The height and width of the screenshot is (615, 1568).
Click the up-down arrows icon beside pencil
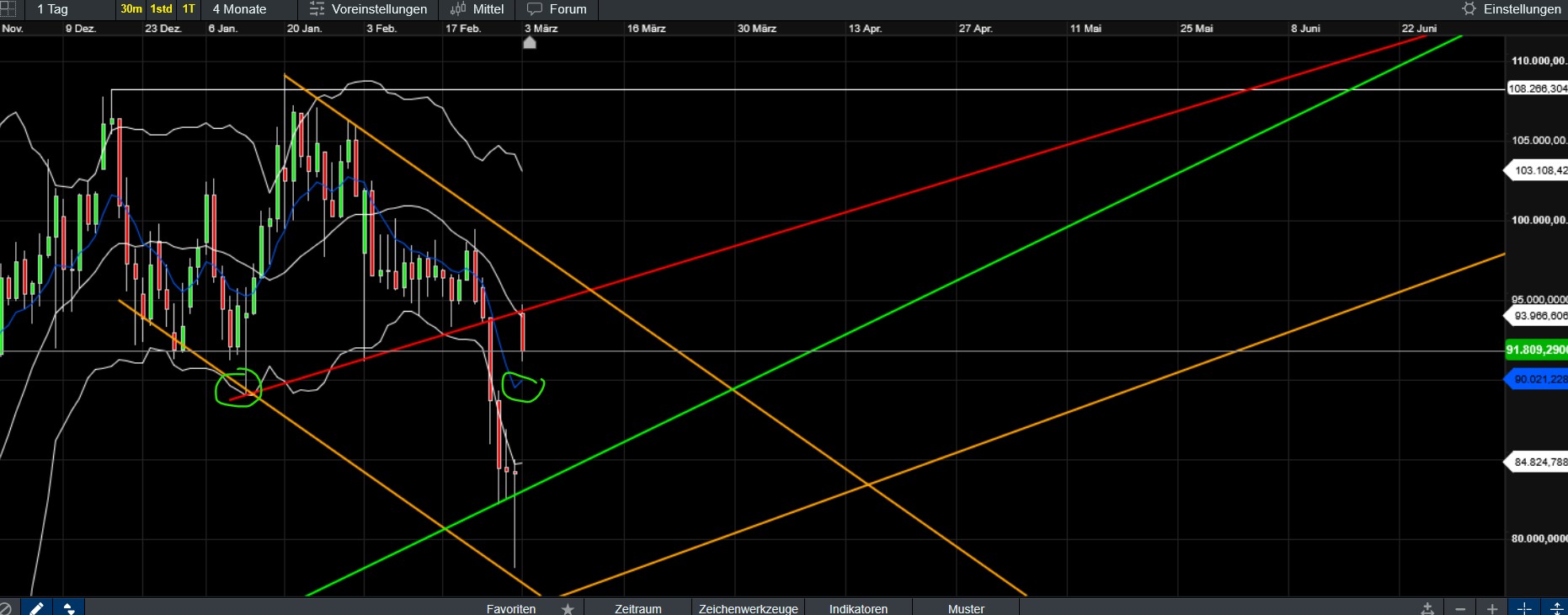(x=69, y=608)
